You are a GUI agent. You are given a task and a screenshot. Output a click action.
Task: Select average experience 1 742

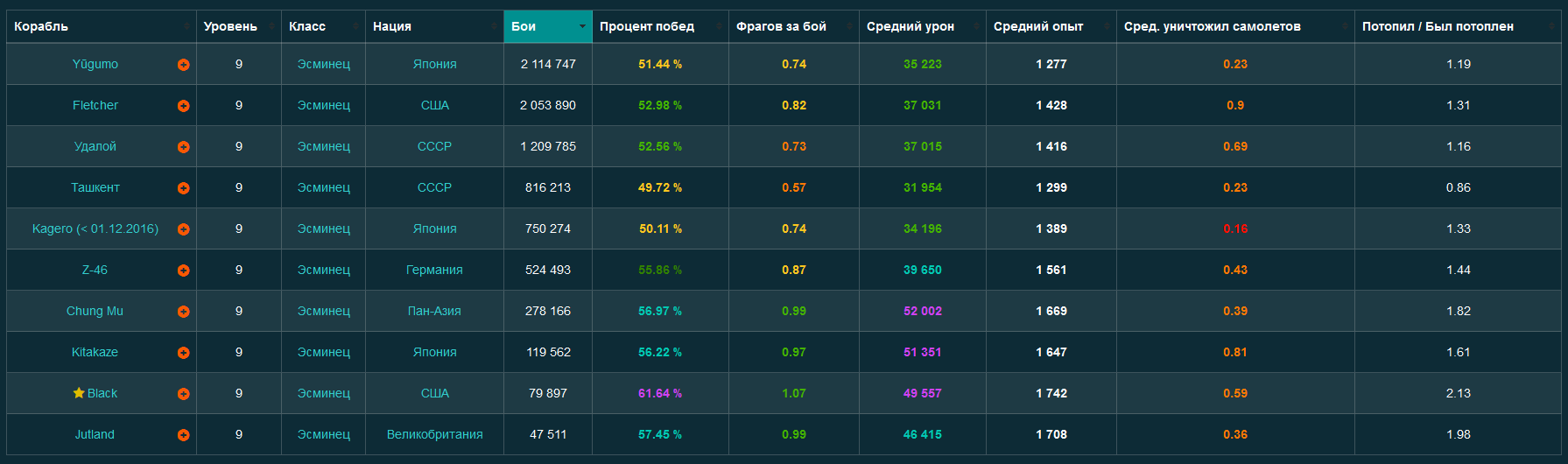pos(1051,393)
